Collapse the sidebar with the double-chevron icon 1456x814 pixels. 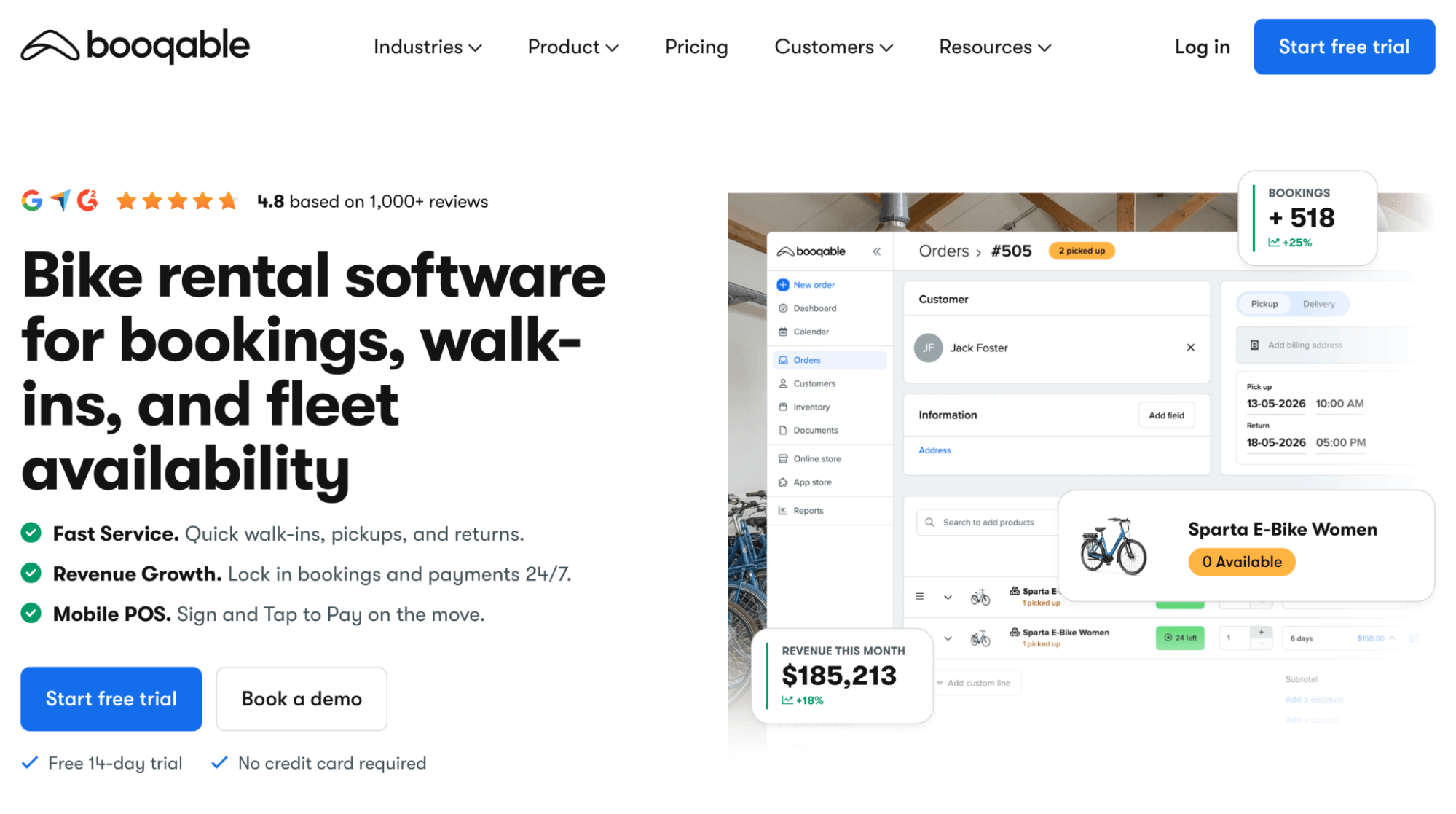click(x=877, y=251)
